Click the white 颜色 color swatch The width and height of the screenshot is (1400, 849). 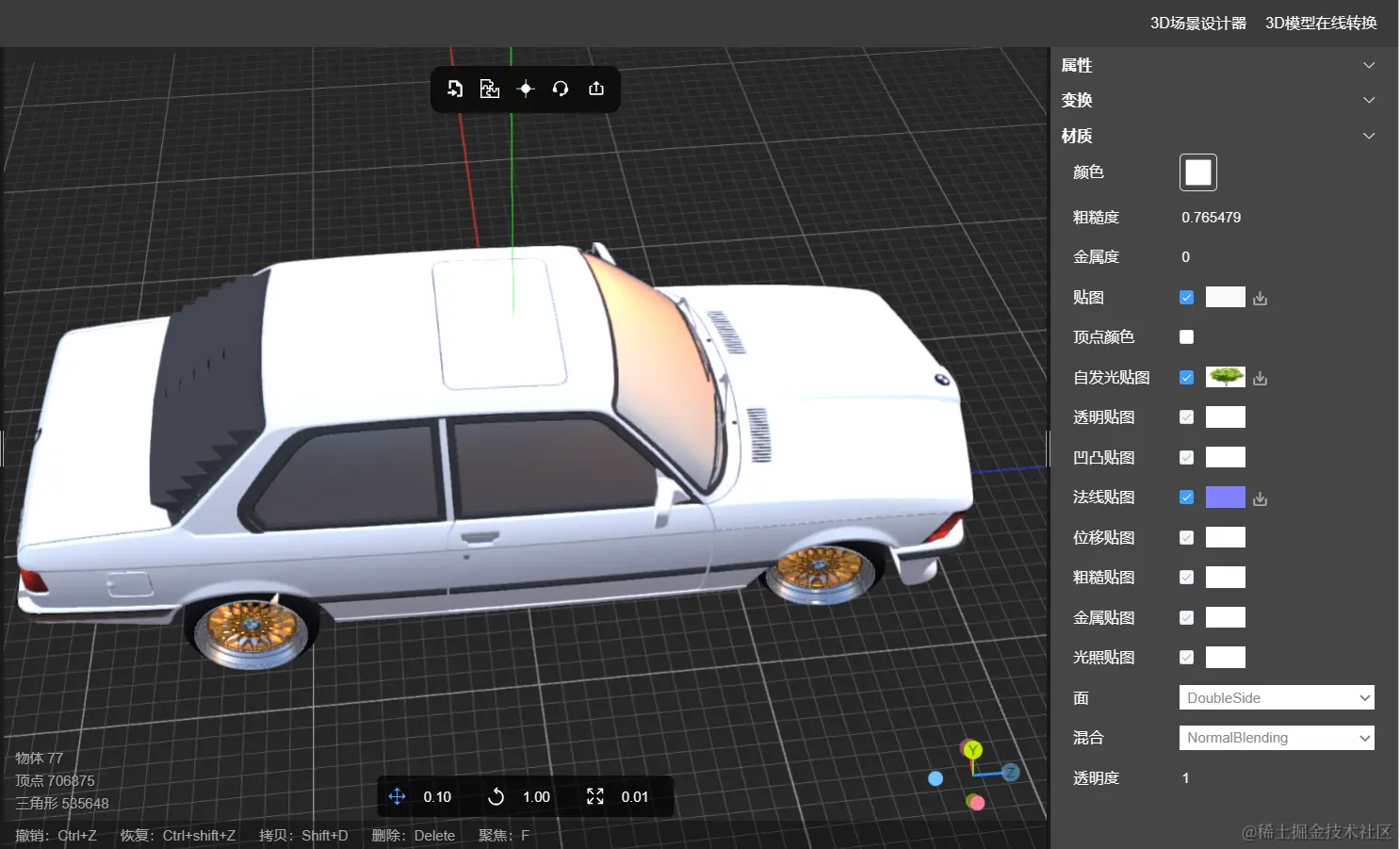click(1198, 172)
